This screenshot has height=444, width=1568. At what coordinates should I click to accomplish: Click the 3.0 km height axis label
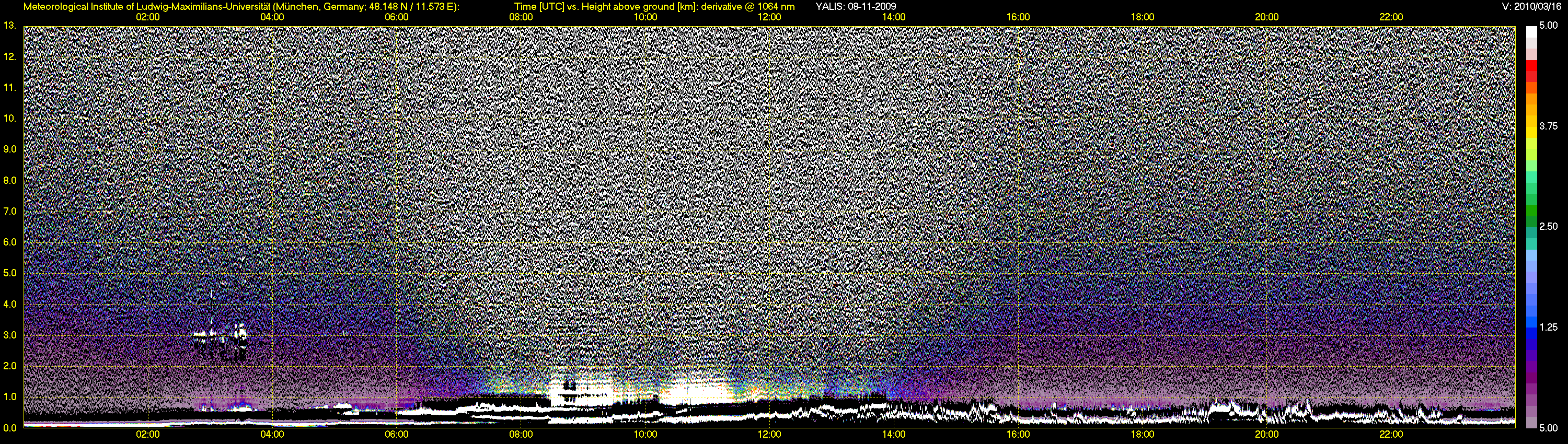[10, 335]
